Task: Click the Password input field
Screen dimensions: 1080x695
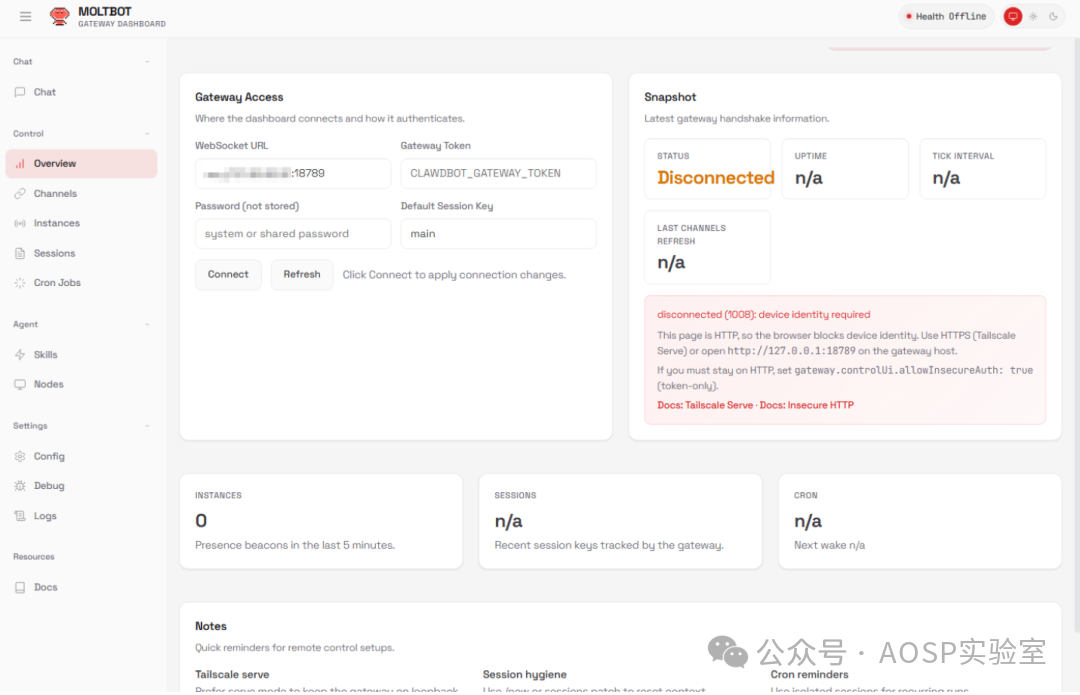Action: [x=293, y=234]
